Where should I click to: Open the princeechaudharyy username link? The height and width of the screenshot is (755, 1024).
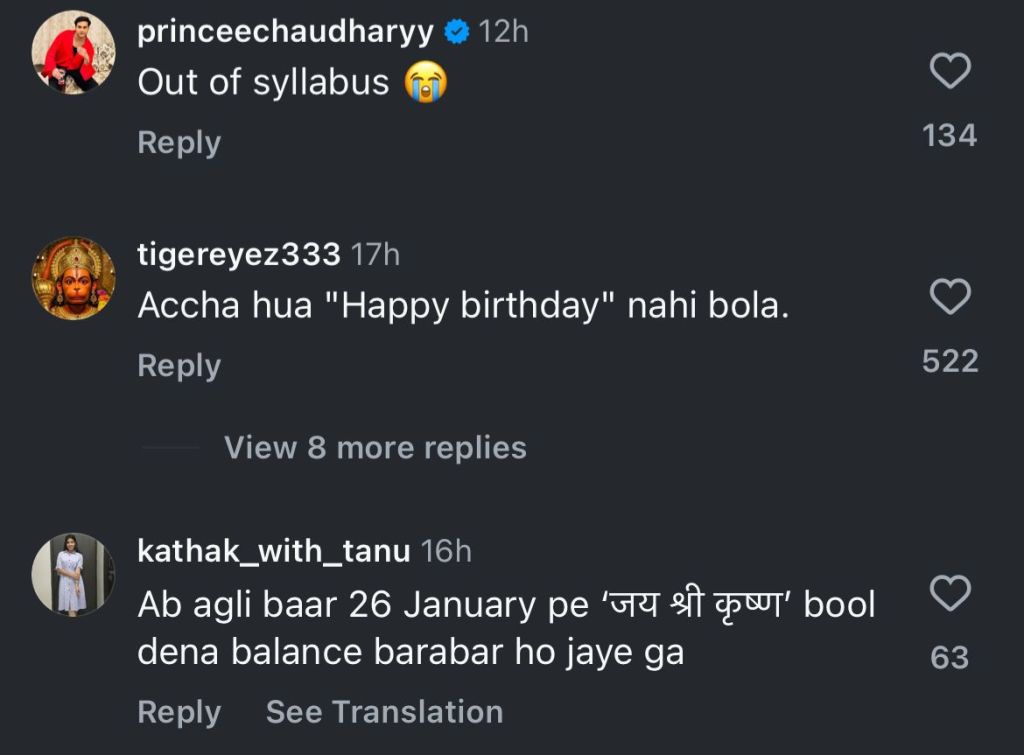click(x=285, y=32)
